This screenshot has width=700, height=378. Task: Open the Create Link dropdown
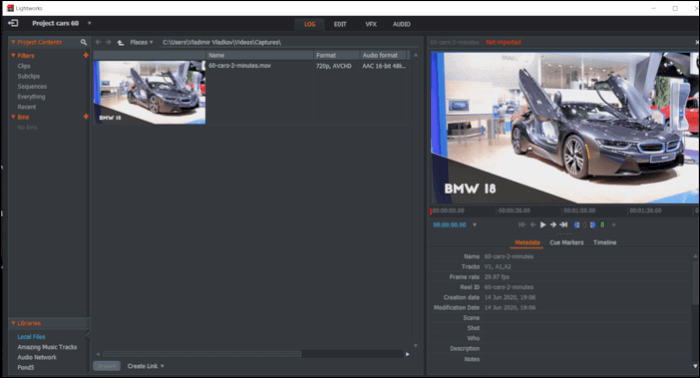pyautogui.click(x=146, y=366)
